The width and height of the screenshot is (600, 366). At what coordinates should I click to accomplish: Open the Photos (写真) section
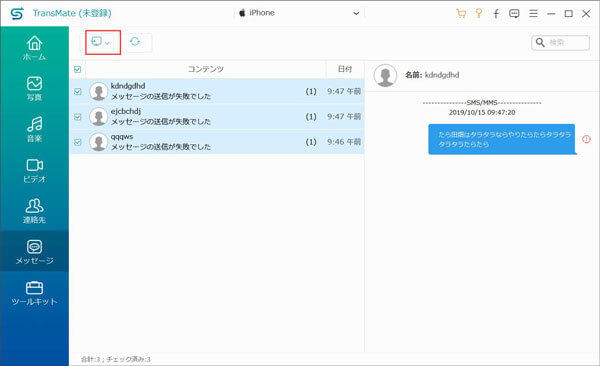coord(34,88)
